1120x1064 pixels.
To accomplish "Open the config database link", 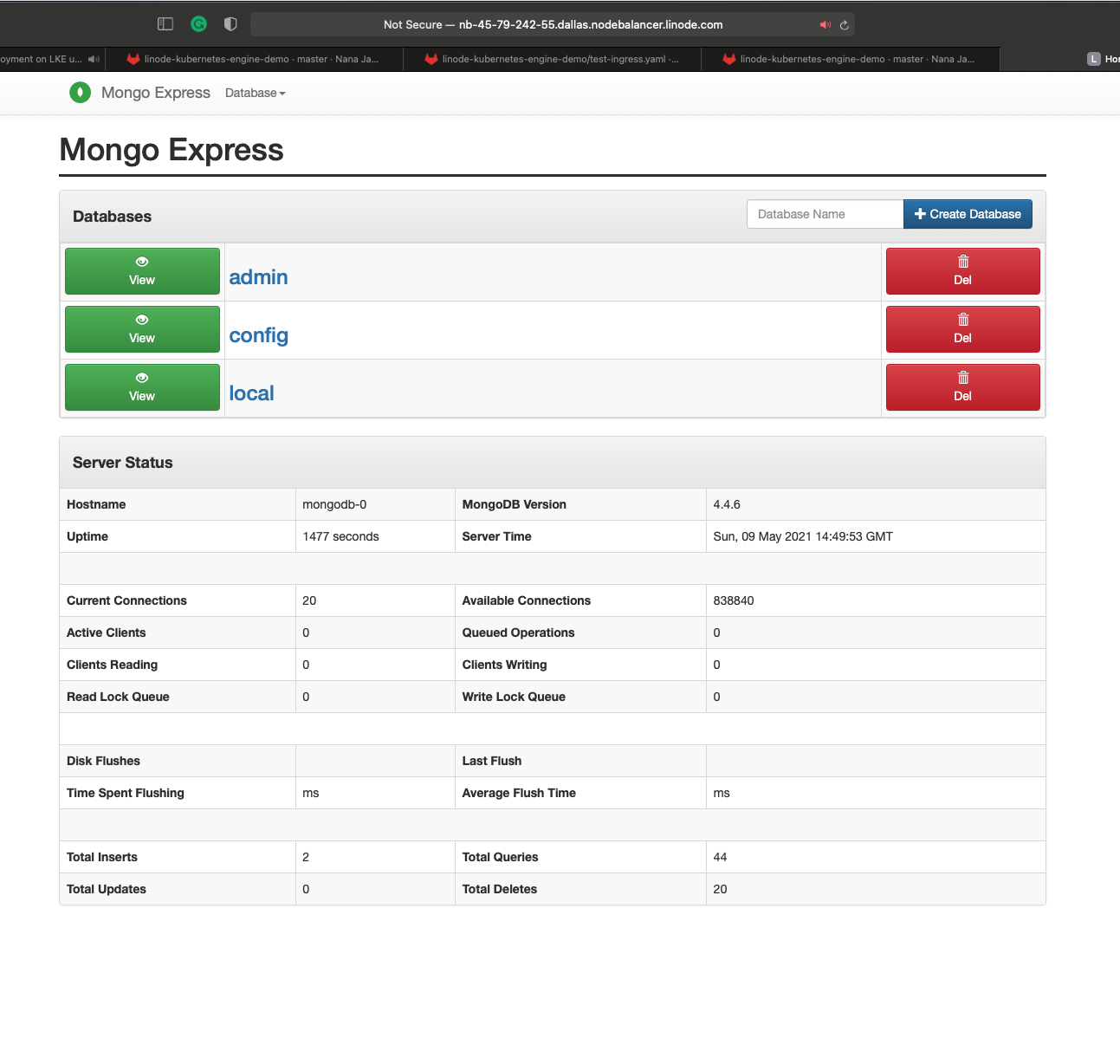I will pyautogui.click(x=258, y=335).
